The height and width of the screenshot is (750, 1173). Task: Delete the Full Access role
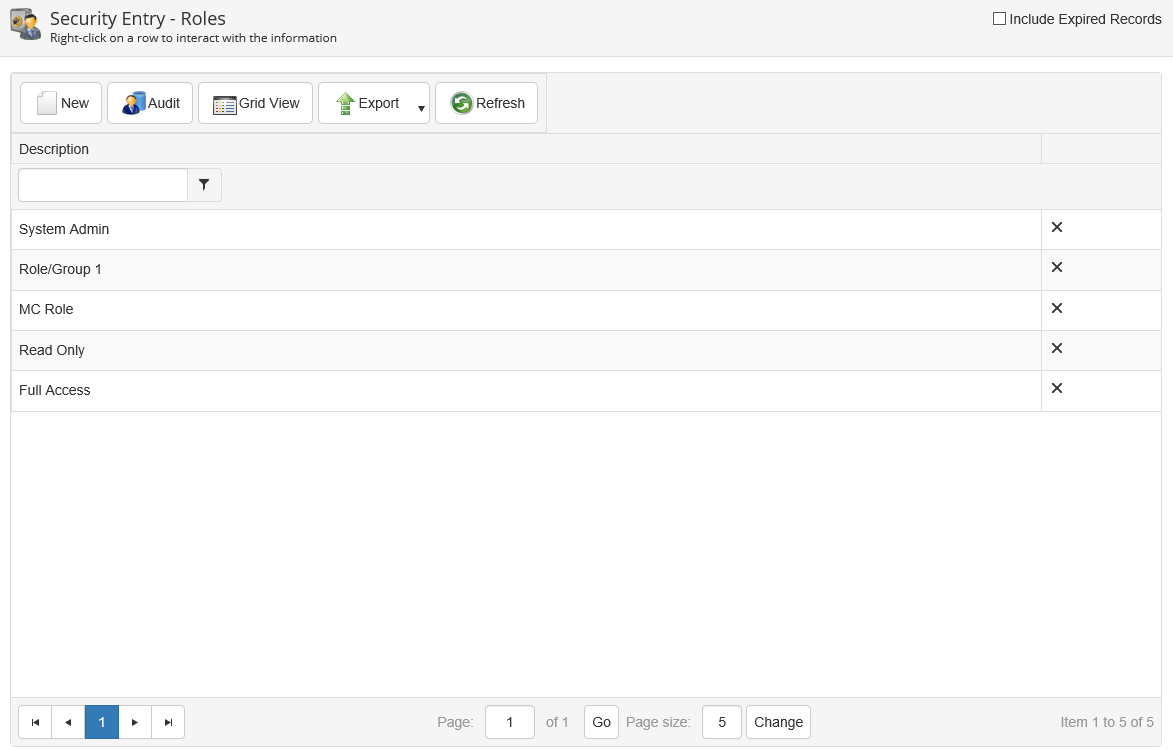click(1056, 388)
